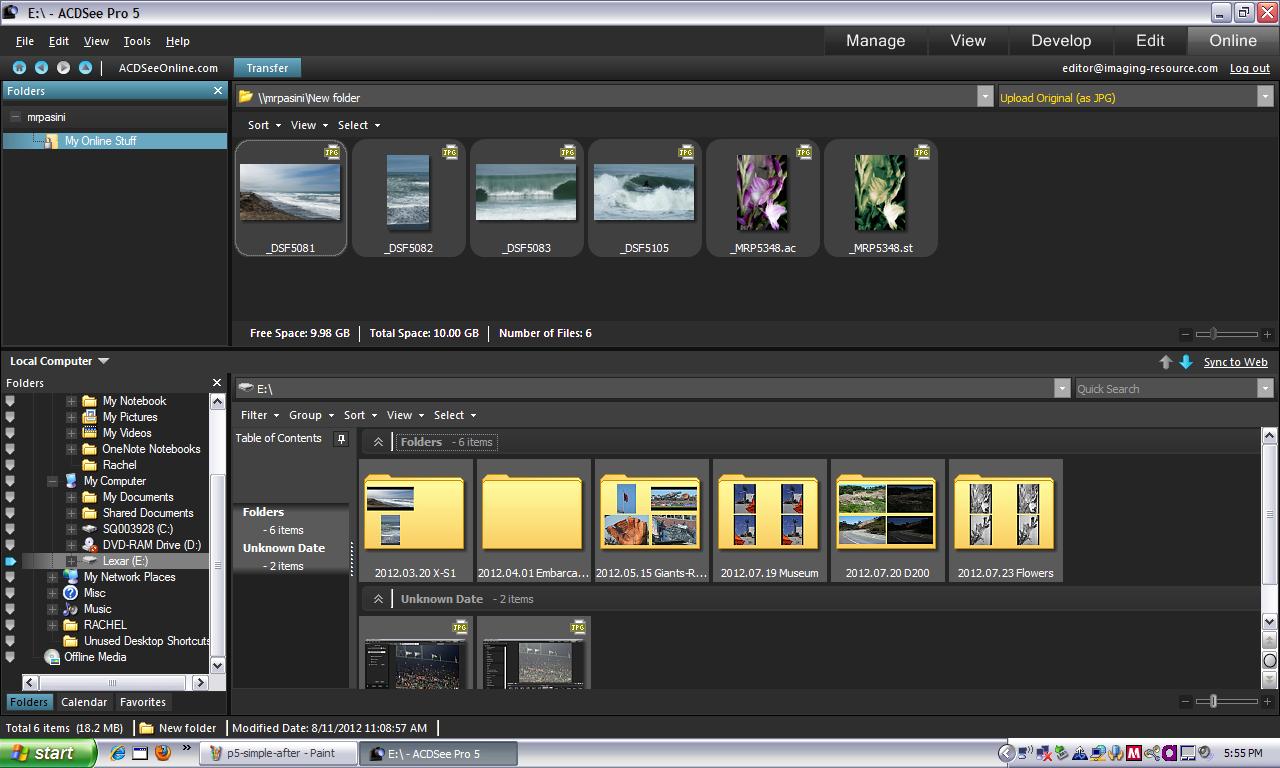Switch to the Develop mode tab

[1060, 41]
